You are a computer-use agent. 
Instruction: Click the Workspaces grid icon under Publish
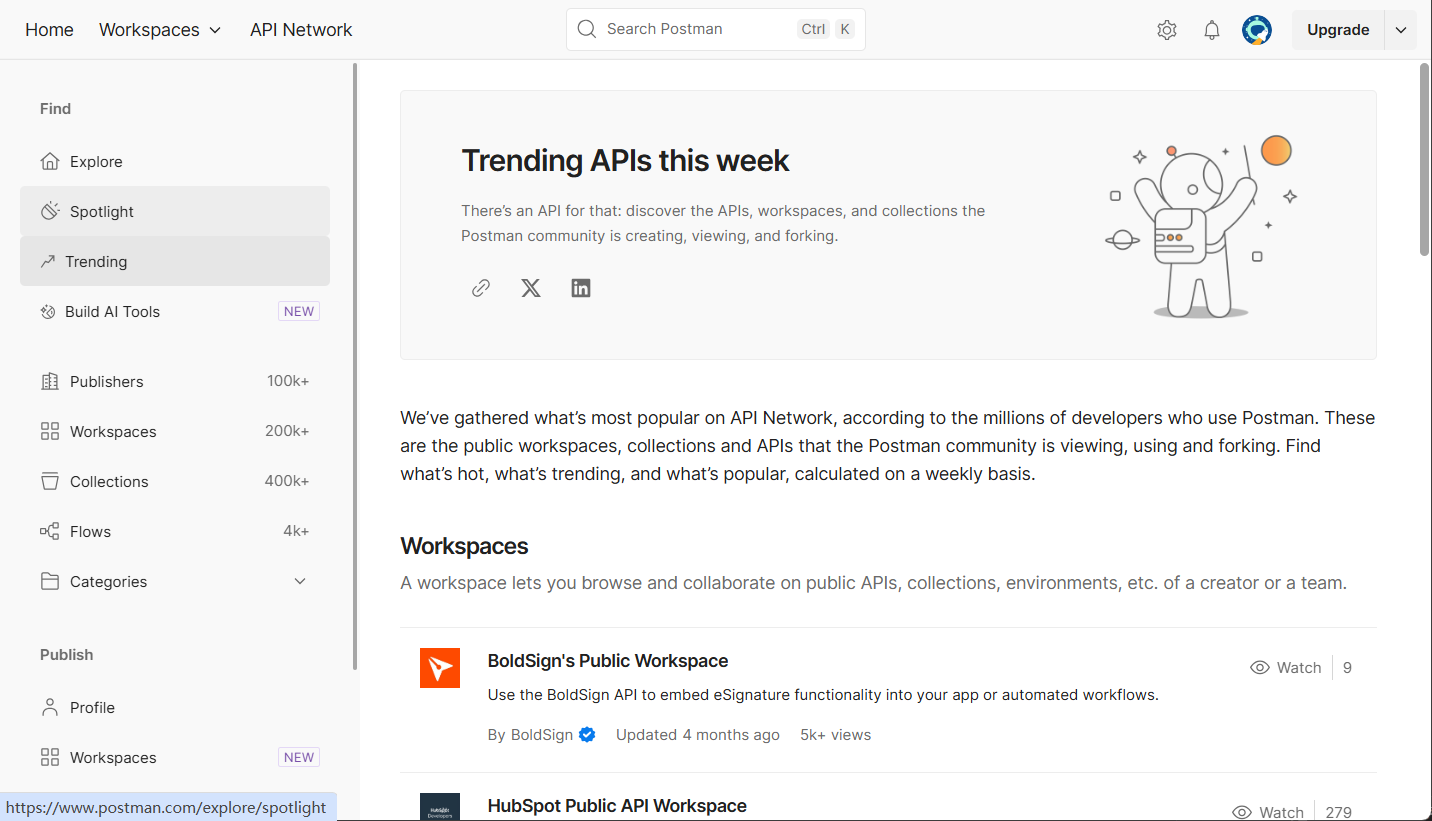pos(50,757)
